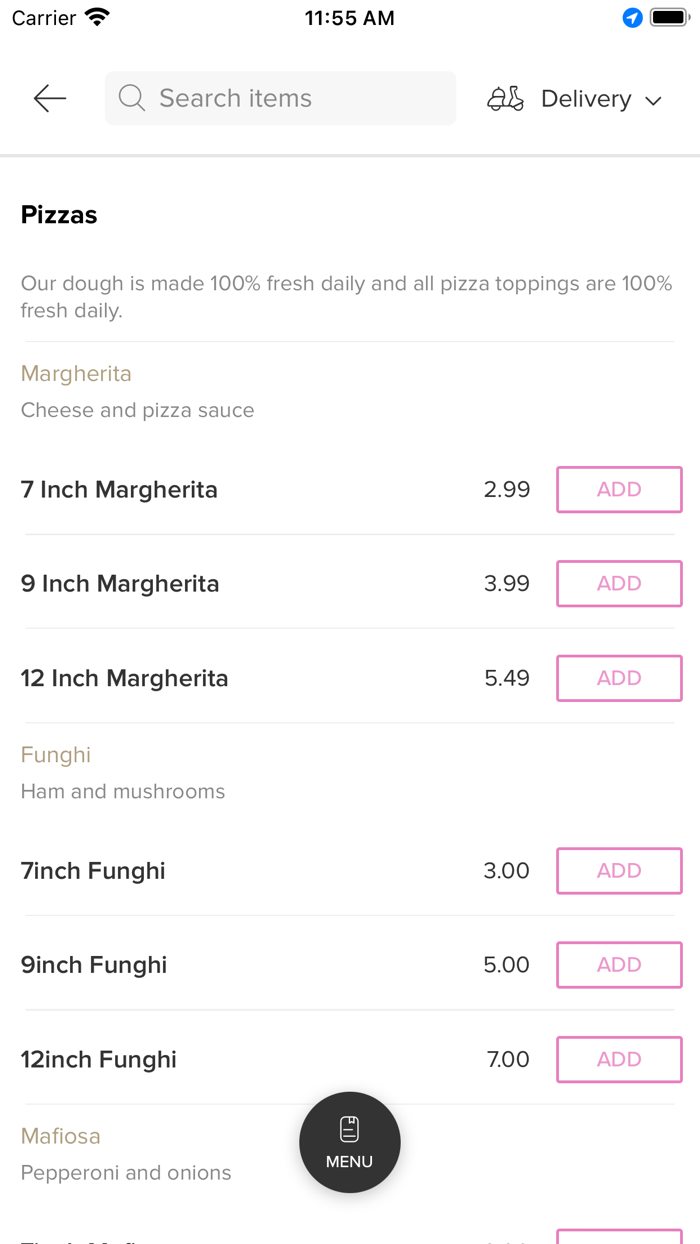Tap the delivery scooter icon
Viewport: 700px width, 1244px height.
coord(505,99)
